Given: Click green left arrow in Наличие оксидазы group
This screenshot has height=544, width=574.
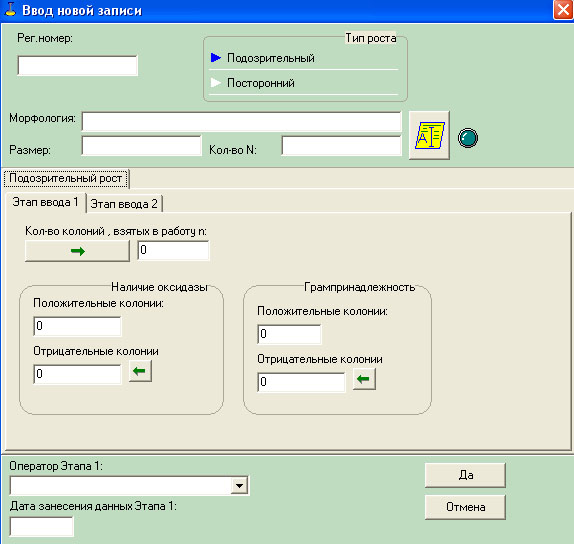Looking at the screenshot, I should pyautogui.click(x=140, y=371).
